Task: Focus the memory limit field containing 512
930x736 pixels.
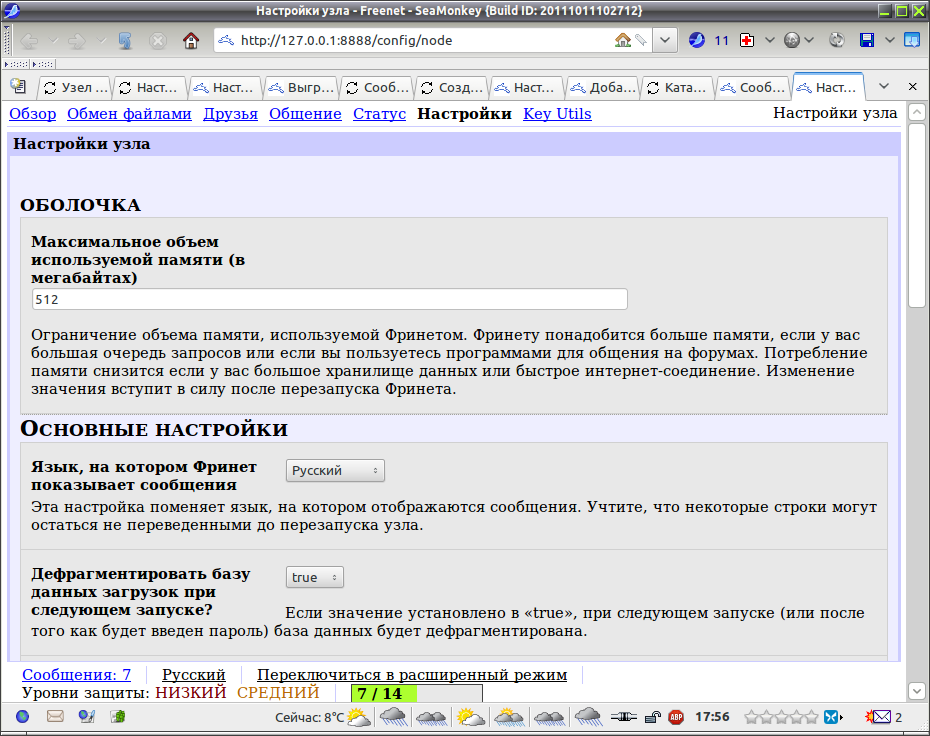Action: coord(330,300)
